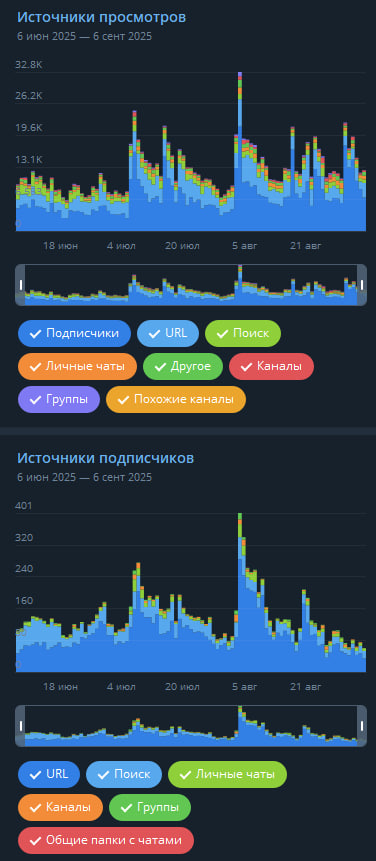Click the 5 авг peak in views chart

point(240,151)
